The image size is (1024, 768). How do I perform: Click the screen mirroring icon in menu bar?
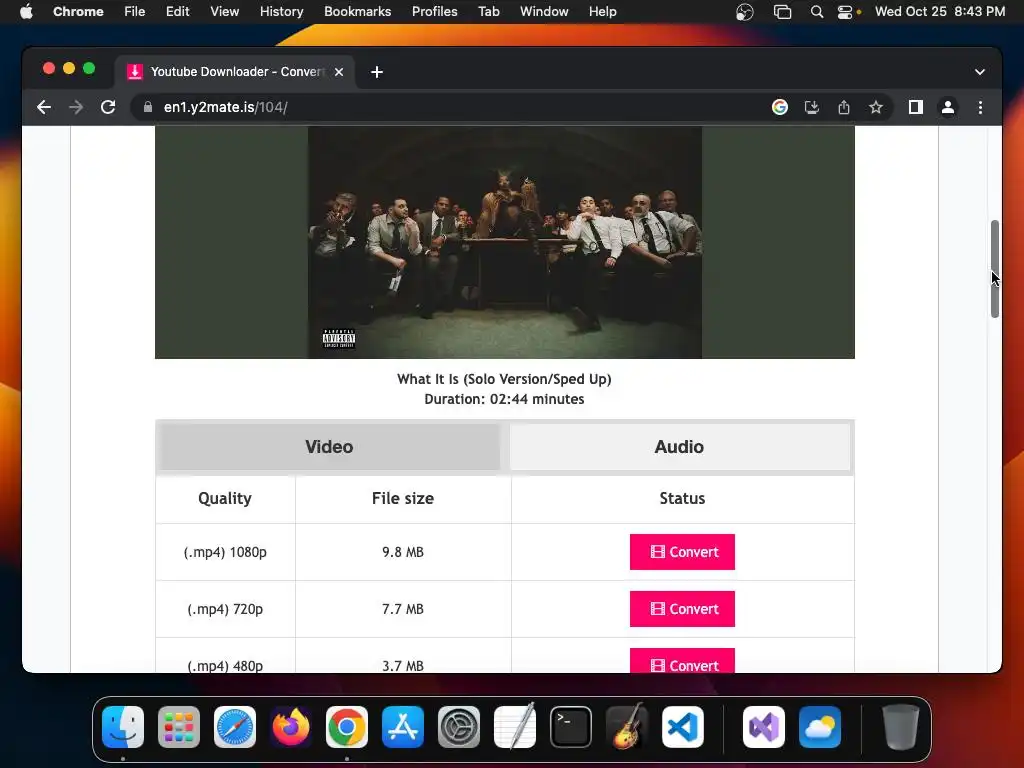point(782,12)
